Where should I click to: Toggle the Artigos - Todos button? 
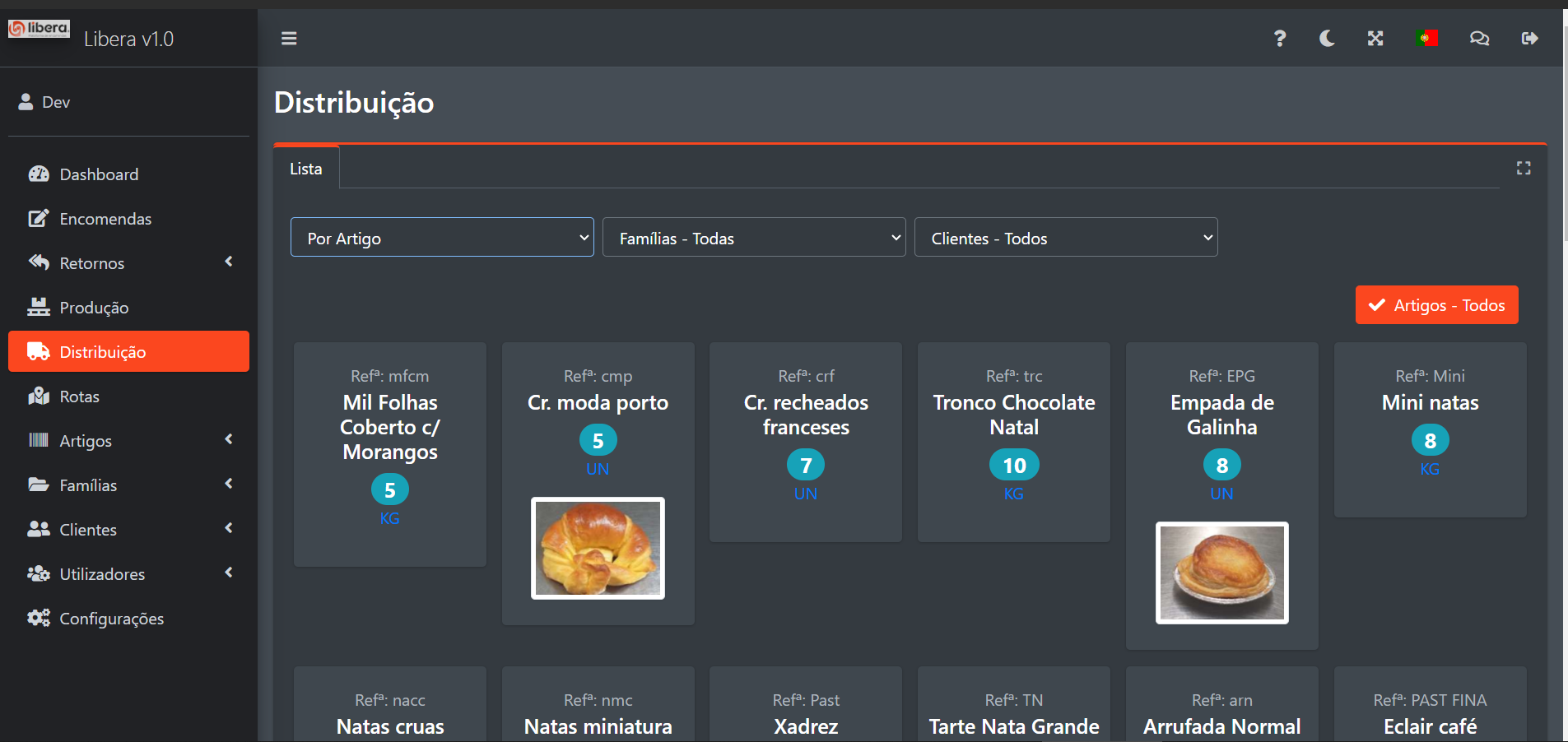[1436, 305]
